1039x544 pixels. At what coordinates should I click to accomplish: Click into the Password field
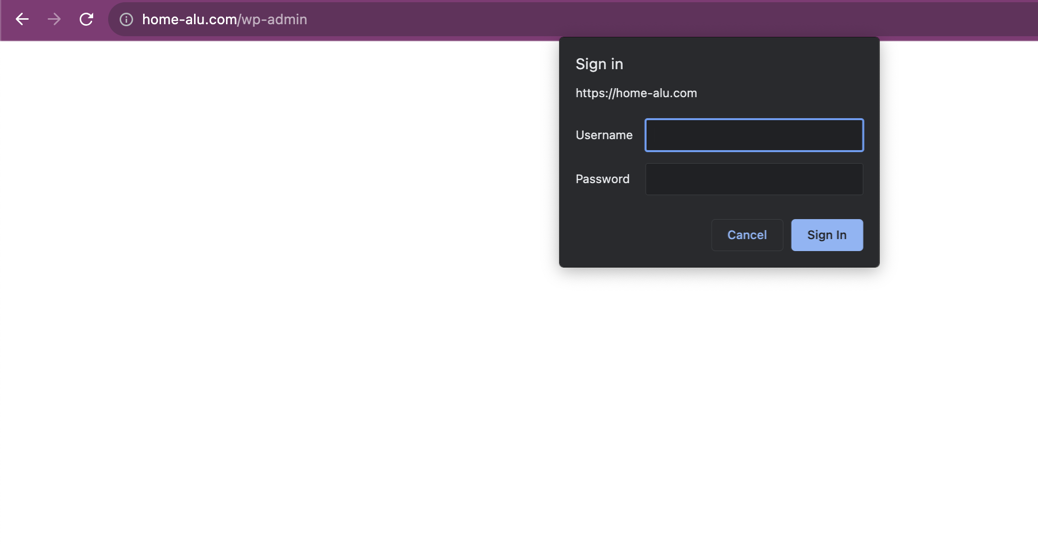[x=754, y=179]
